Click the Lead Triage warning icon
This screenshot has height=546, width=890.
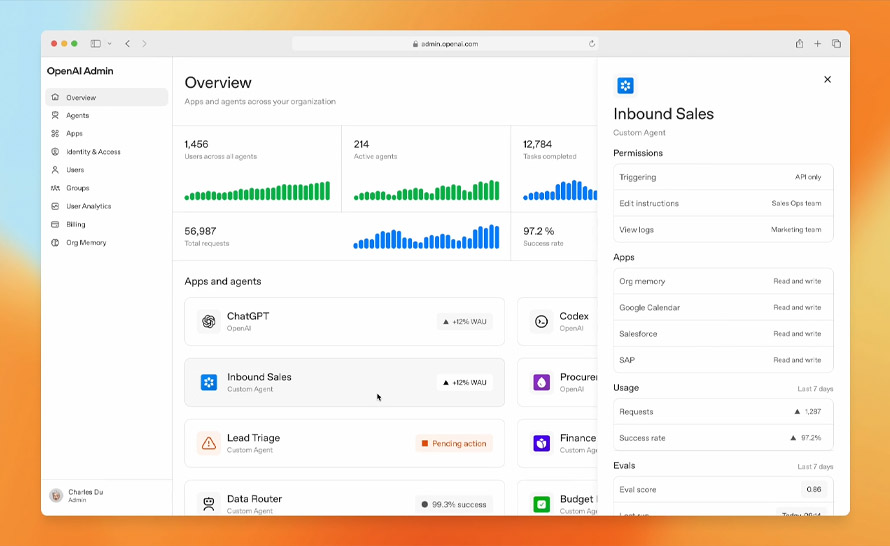[208, 443]
